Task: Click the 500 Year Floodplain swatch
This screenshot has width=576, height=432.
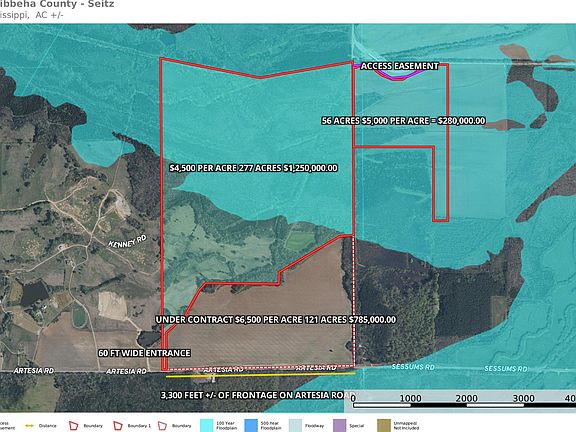Action: [x=251, y=426]
